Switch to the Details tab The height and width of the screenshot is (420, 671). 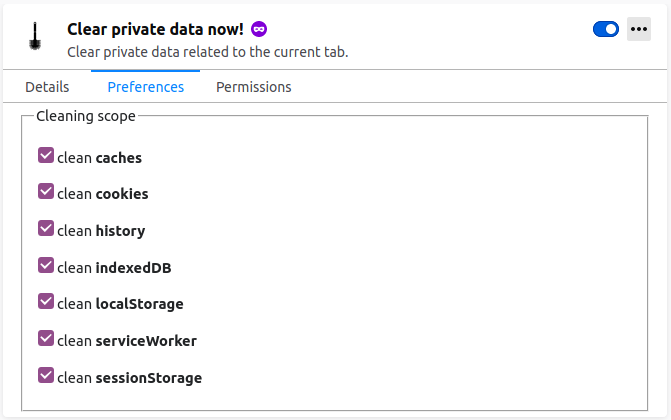click(x=47, y=87)
